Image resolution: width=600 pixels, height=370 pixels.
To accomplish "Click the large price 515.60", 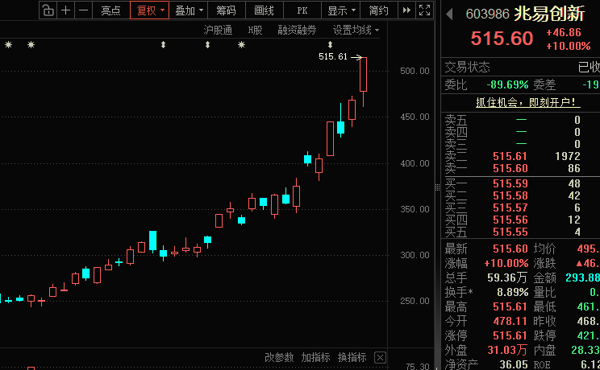I will coord(502,38).
